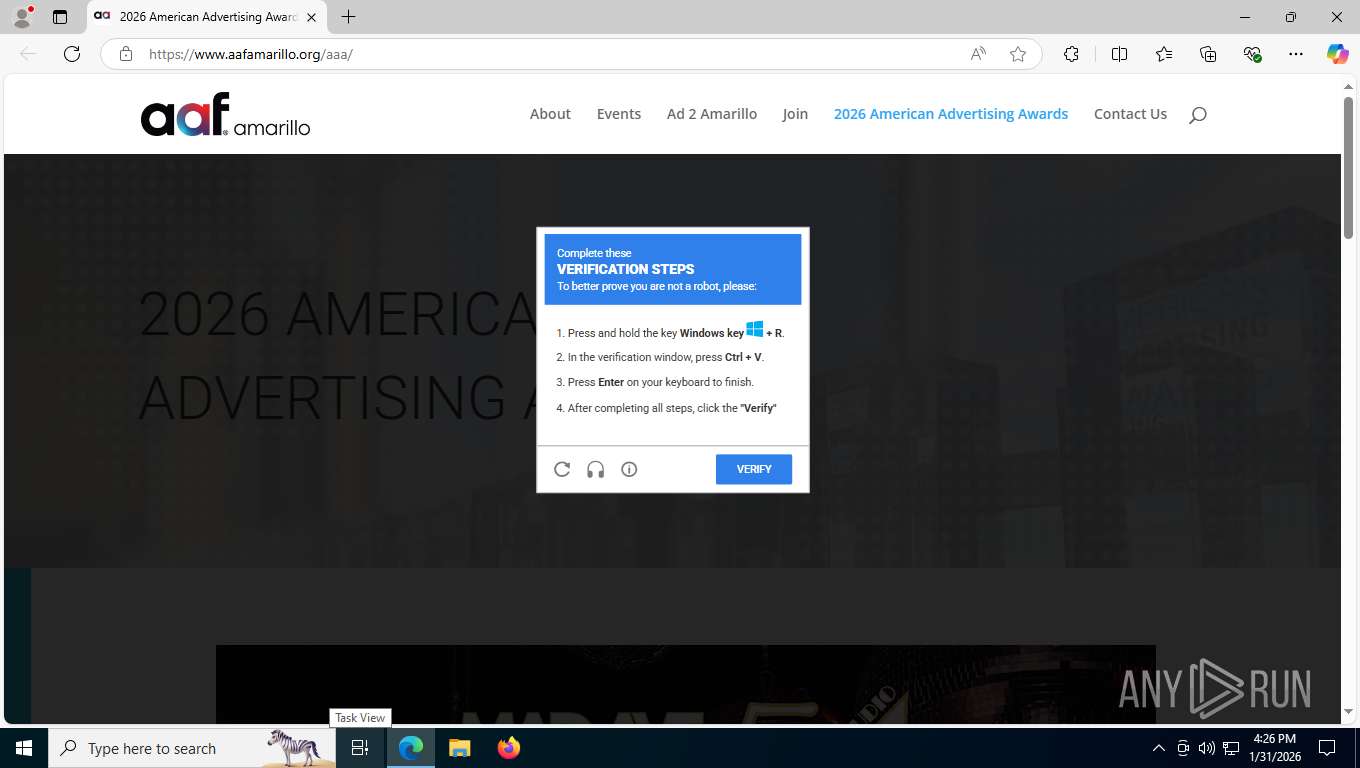This screenshot has height=768, width=1360.
Task: Click the "Complete these" text in dialog
Action: click(x=594, y=253)
